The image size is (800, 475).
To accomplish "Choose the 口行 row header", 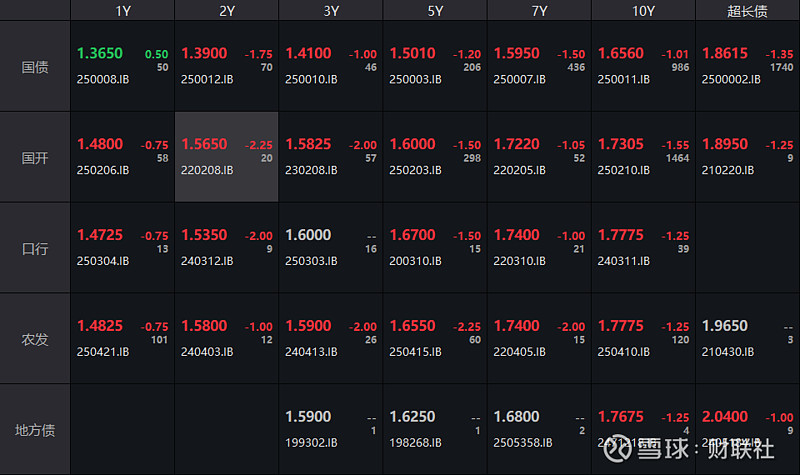I will click(35, 248).
